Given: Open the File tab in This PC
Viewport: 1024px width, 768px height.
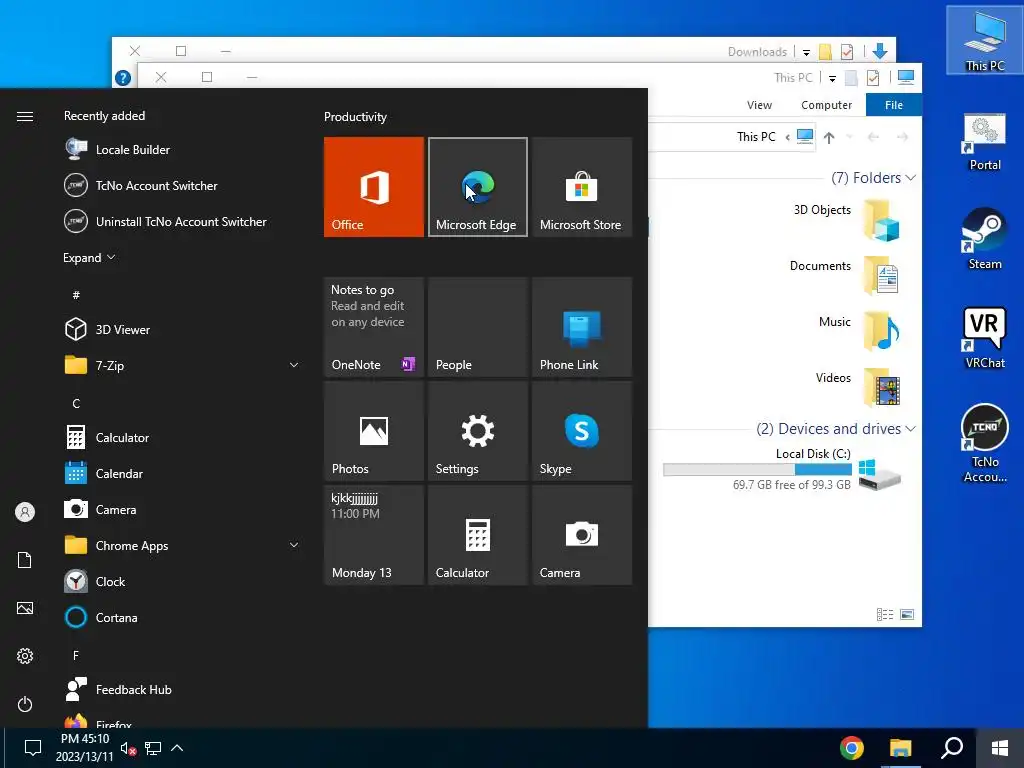Looking at the screenshot, I should tap(894, 105).
